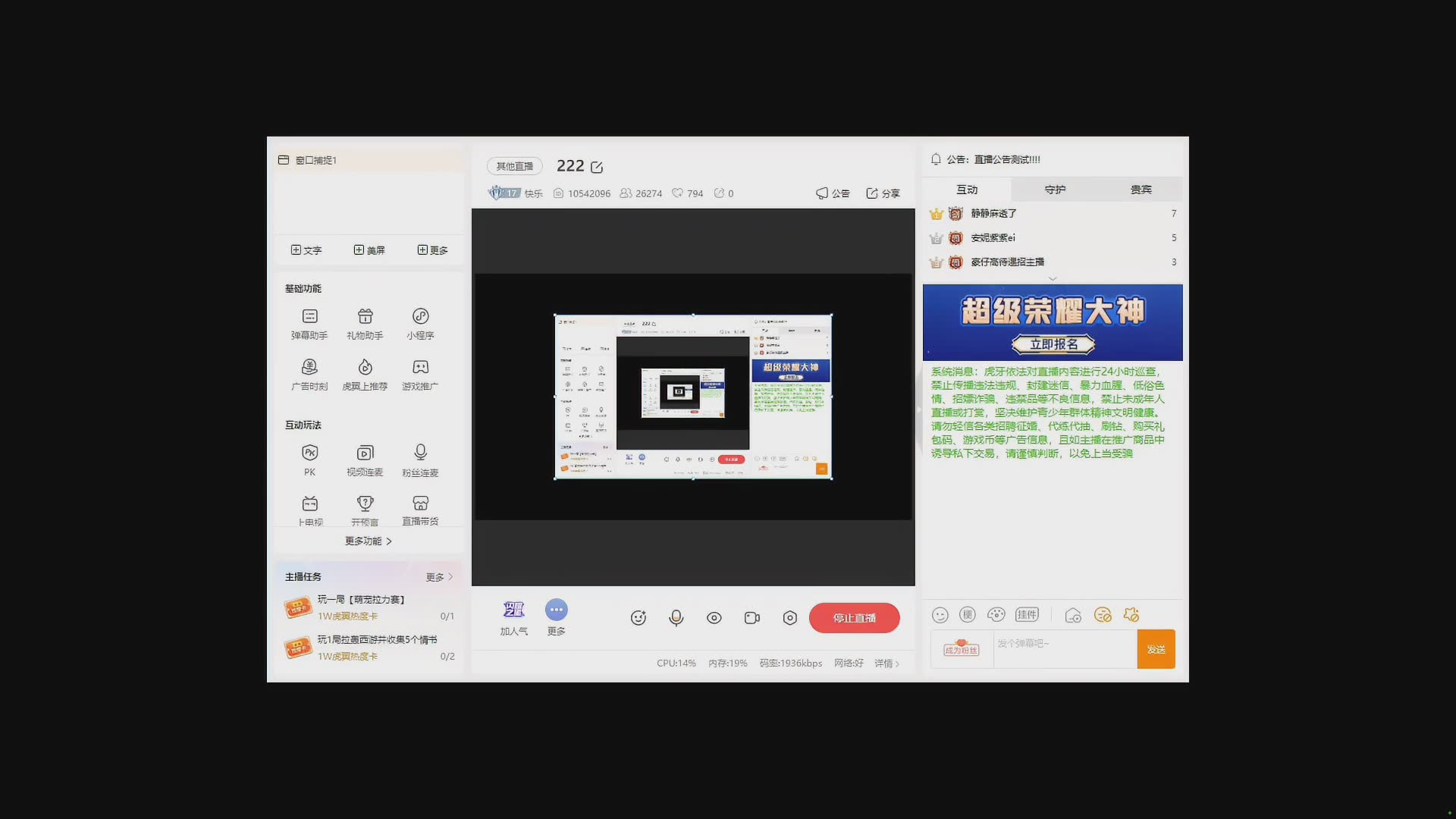Open the 开预言 trophy icon
This screenshot has height=819, width=1456.
coord(365,510)
